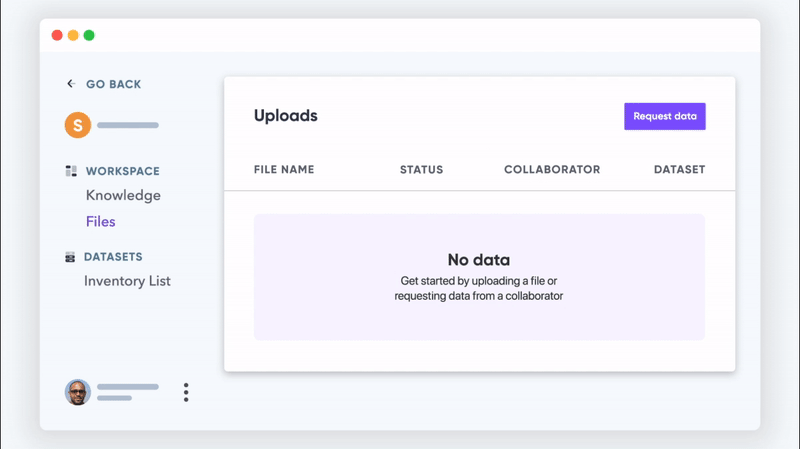Sort by FILE NAME column header
The image size is (800, 449).
(x=284, y=169)
